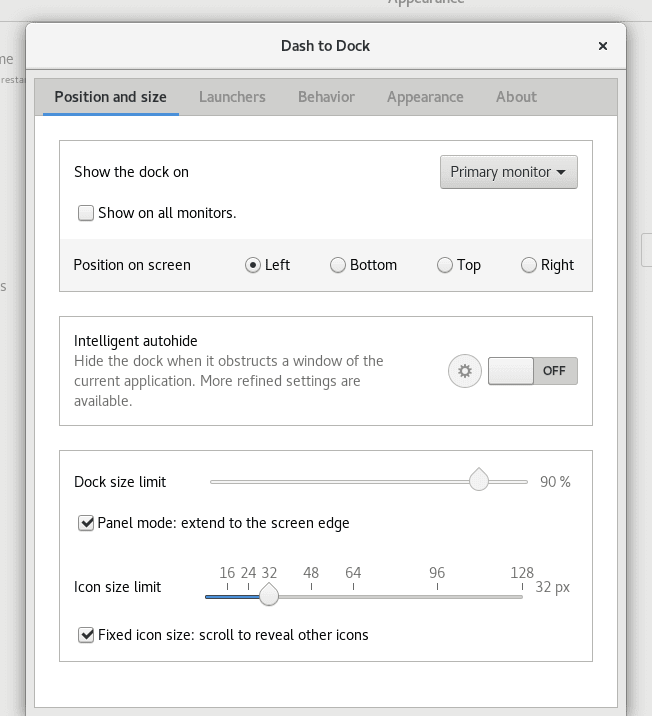
Task: Click the Icon size limit slider handle
Action: tap(269, 595)
